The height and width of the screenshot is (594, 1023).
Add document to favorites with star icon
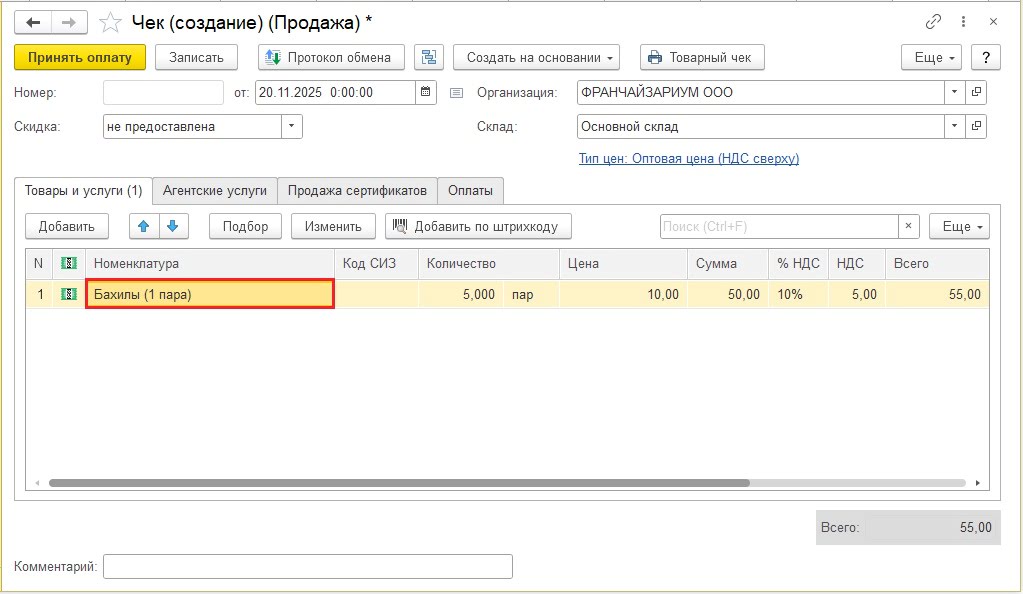click(111, 21)
